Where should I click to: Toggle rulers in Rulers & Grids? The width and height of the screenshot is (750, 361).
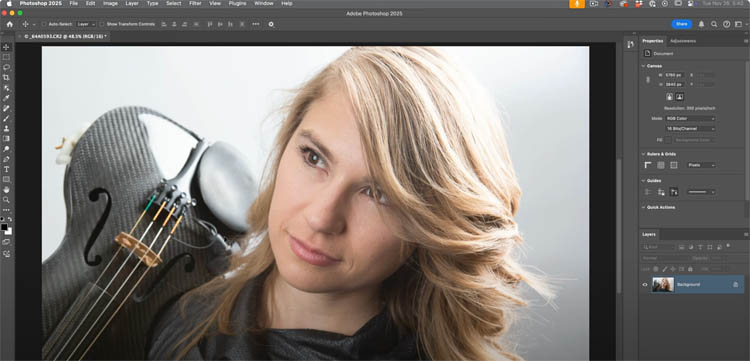(x=648, y=165)
